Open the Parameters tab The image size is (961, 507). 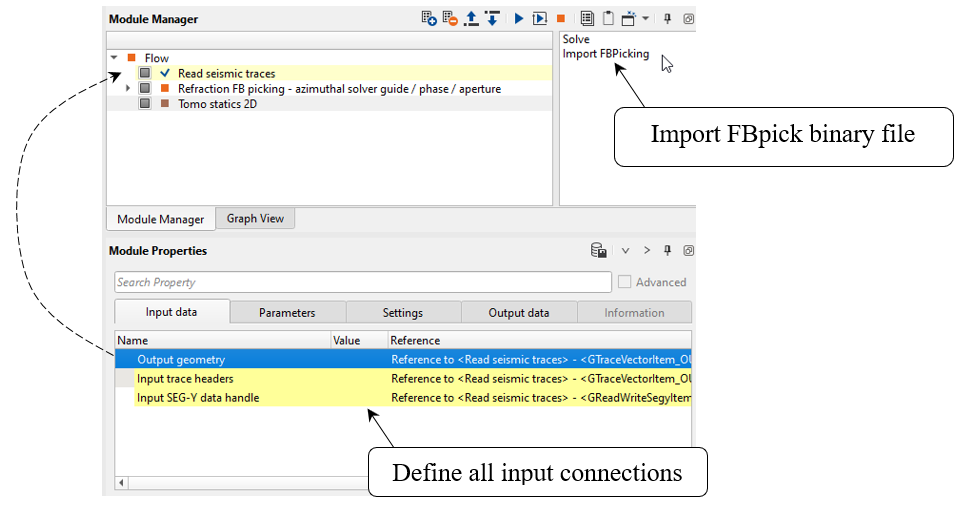[x=287, y=313]
